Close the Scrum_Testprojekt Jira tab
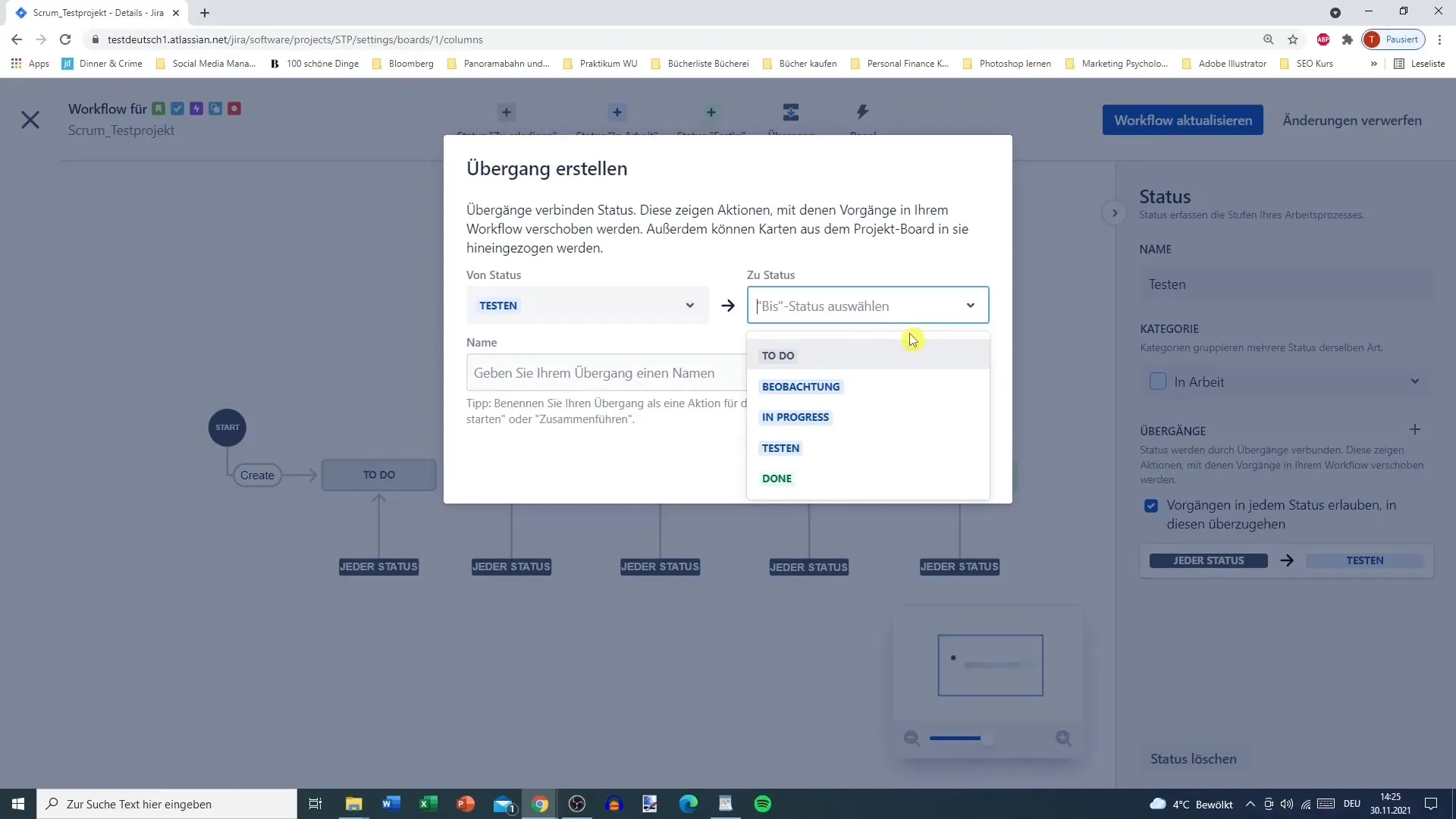This screenshot has width=1456, height=819. tap(176, 13)
